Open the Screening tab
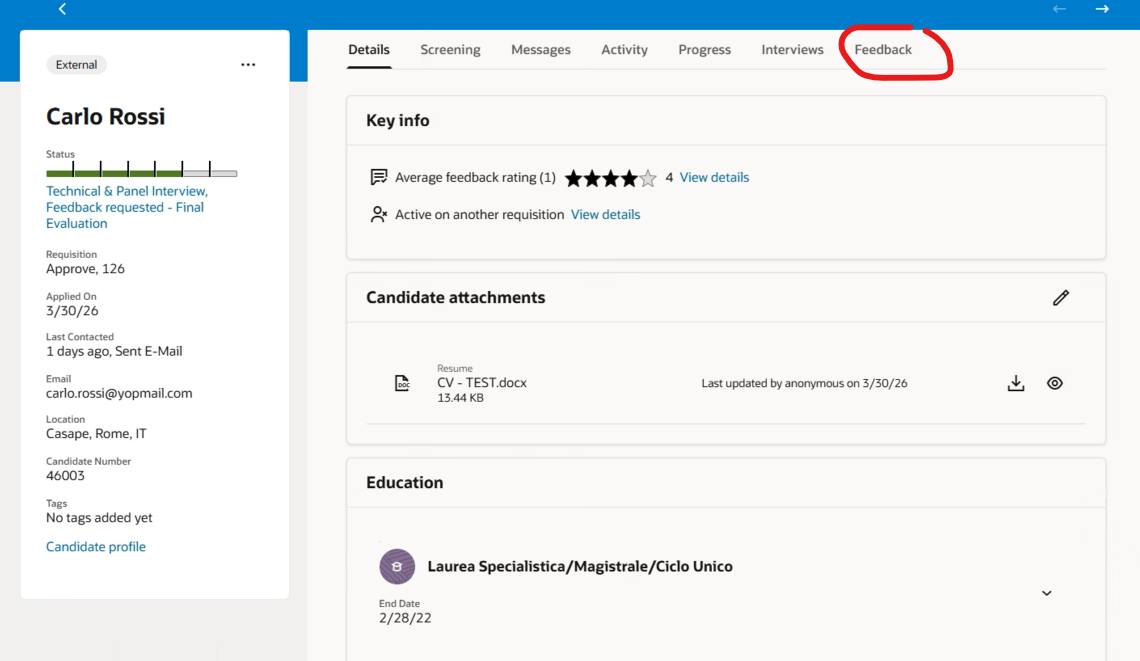The image size is (1140, 661). coord(450,50)
